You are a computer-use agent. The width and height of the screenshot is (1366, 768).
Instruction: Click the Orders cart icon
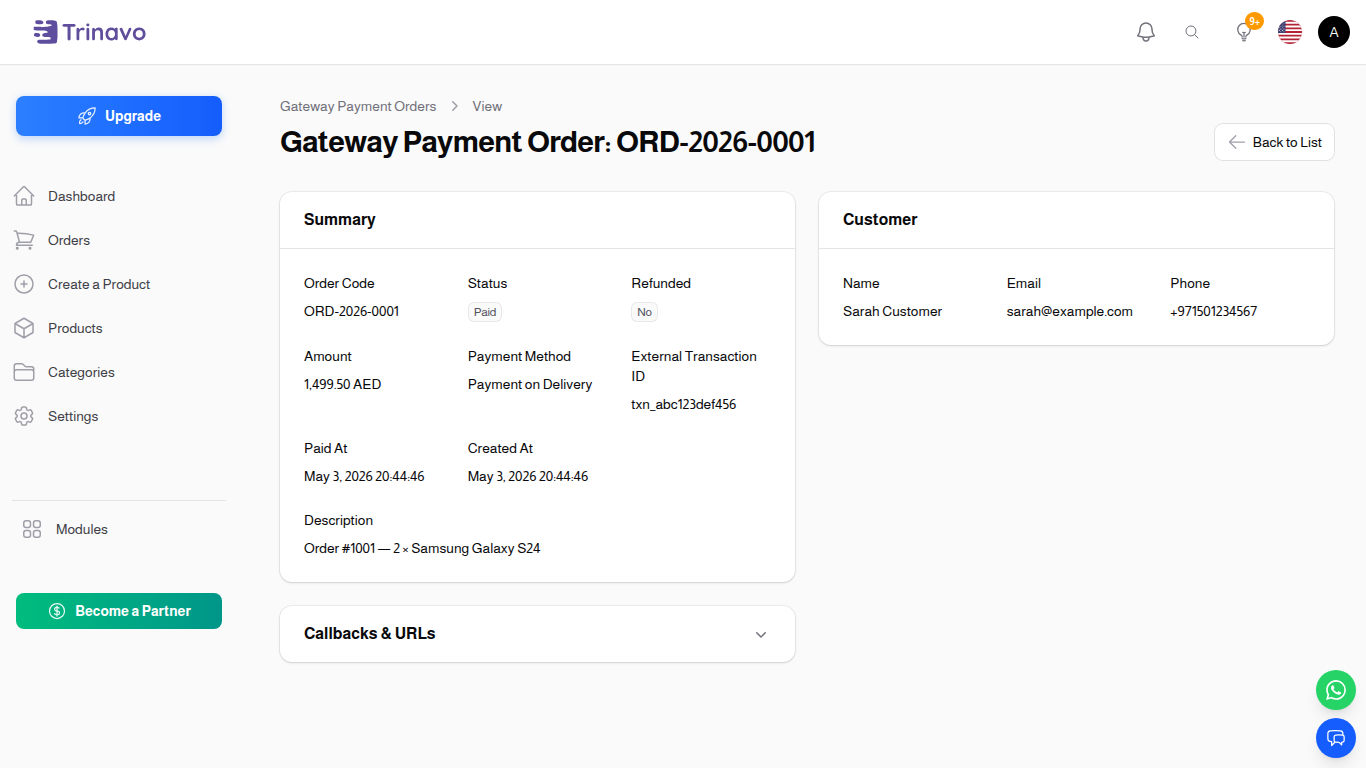coord(24,240)
